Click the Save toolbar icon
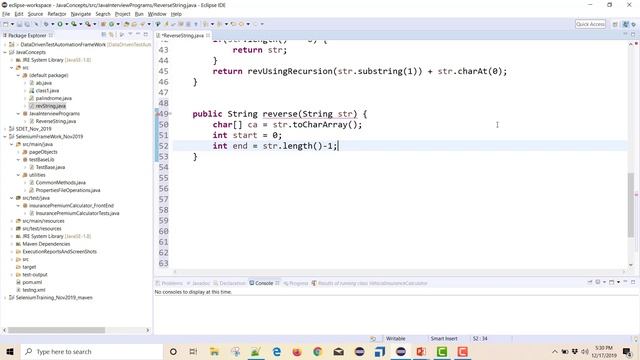The height and width of the screenshot is (360, 640). [20, 24]
